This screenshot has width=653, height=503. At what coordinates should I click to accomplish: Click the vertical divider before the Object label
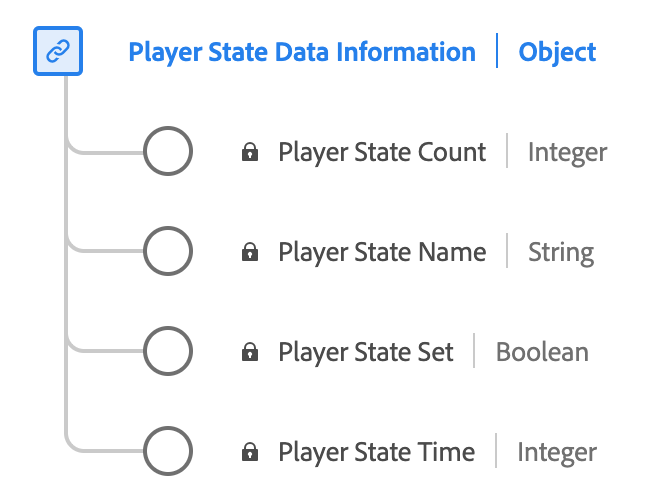click(x=497, y=52)
